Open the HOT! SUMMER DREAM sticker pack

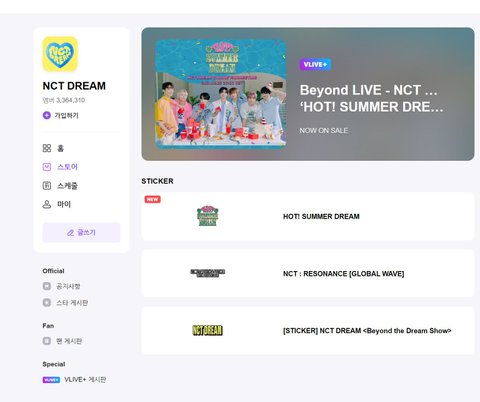pos(308,216)
